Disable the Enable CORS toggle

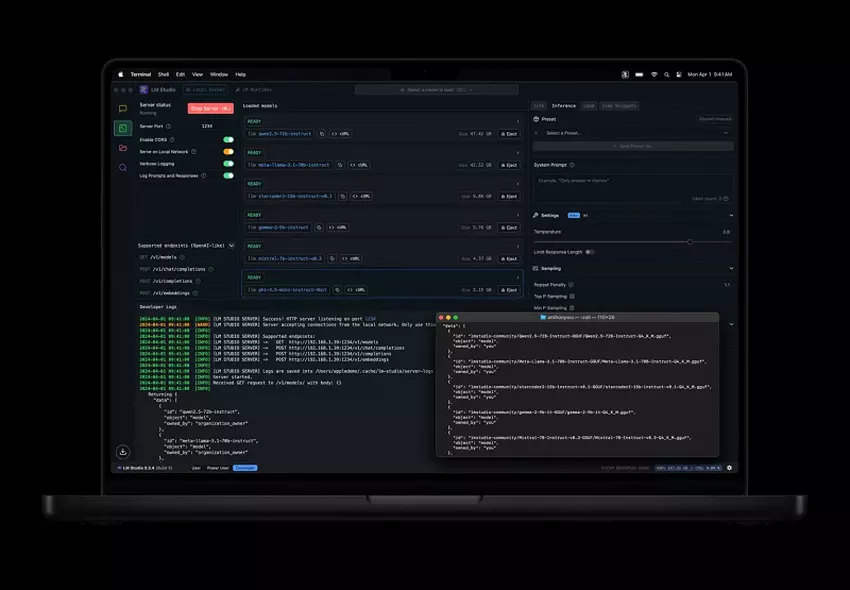[x=228, y=140]
